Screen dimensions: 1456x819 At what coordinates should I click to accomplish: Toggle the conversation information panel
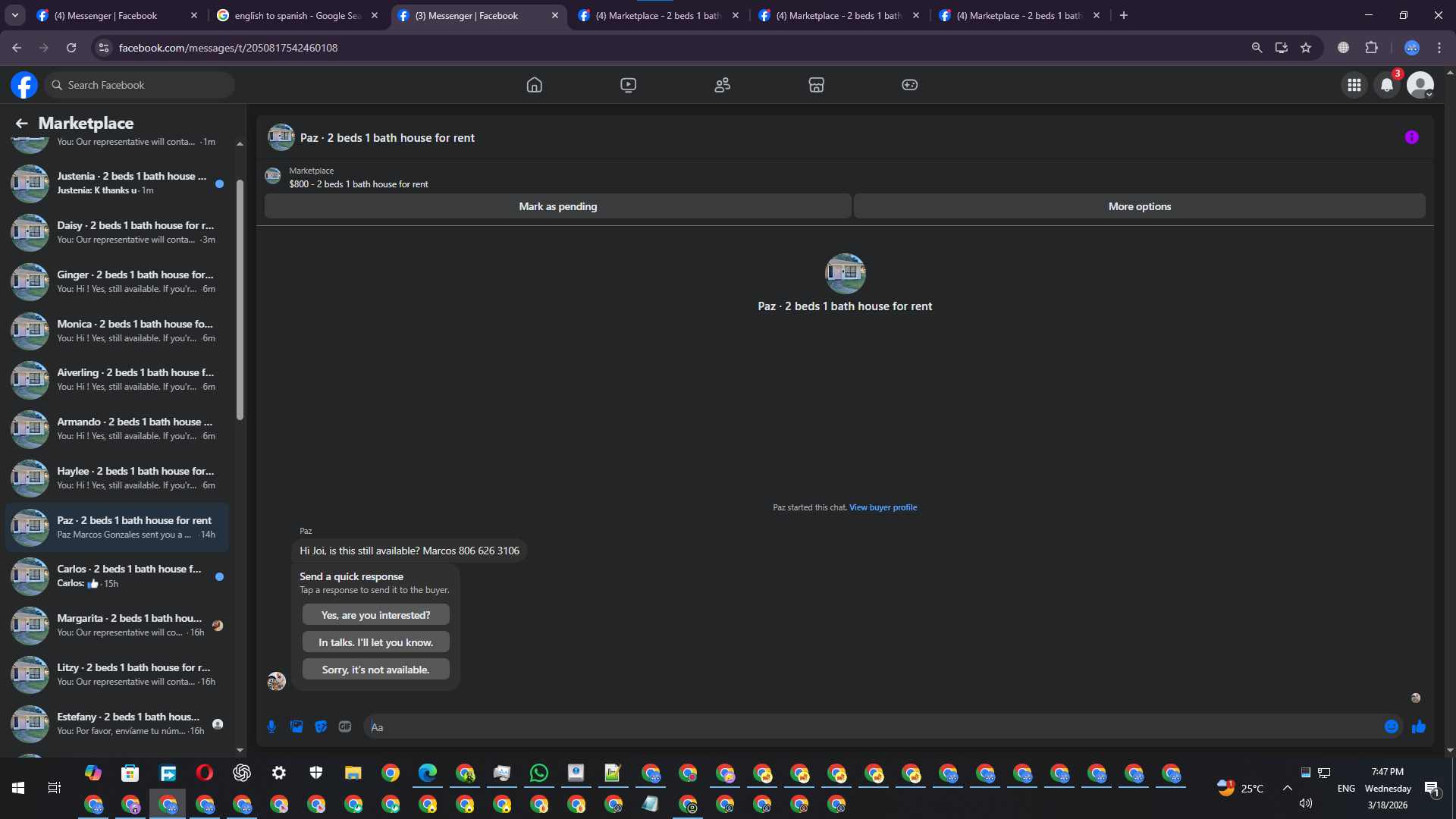[1411, 137]
